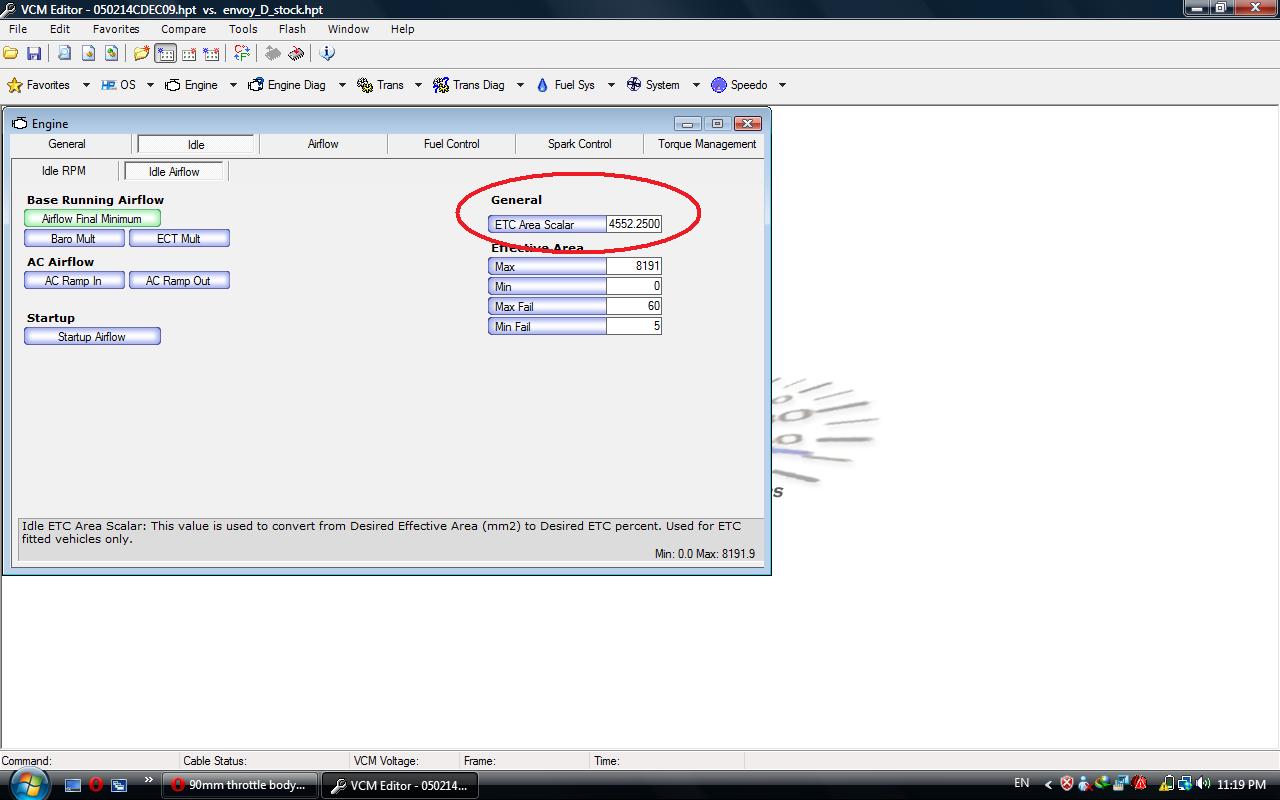Screen dimensions: 1280x800
Task: Click the Fuel Sys droplet icon
Action: (x=542, y=85)
